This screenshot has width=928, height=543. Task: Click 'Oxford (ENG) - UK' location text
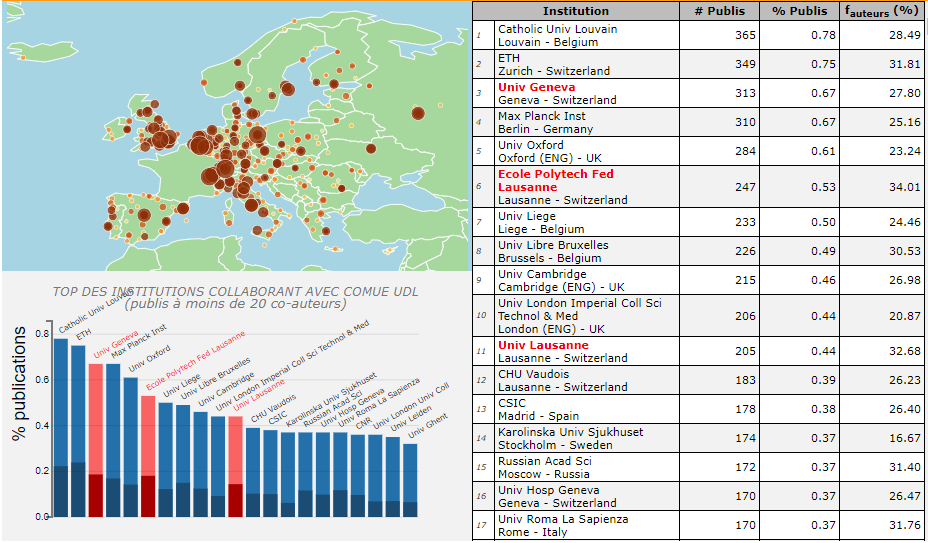(551, 158)
